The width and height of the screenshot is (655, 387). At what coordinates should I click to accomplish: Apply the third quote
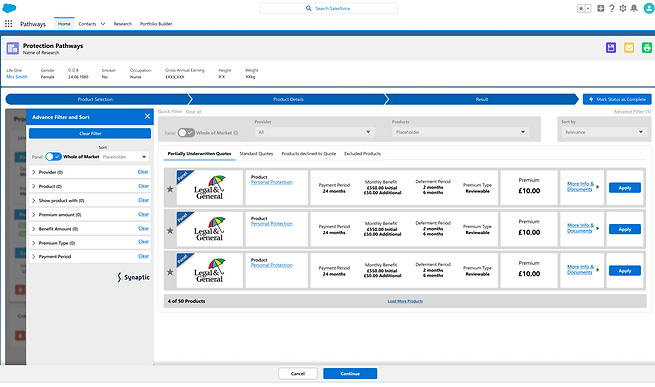[x=625, y=271]
